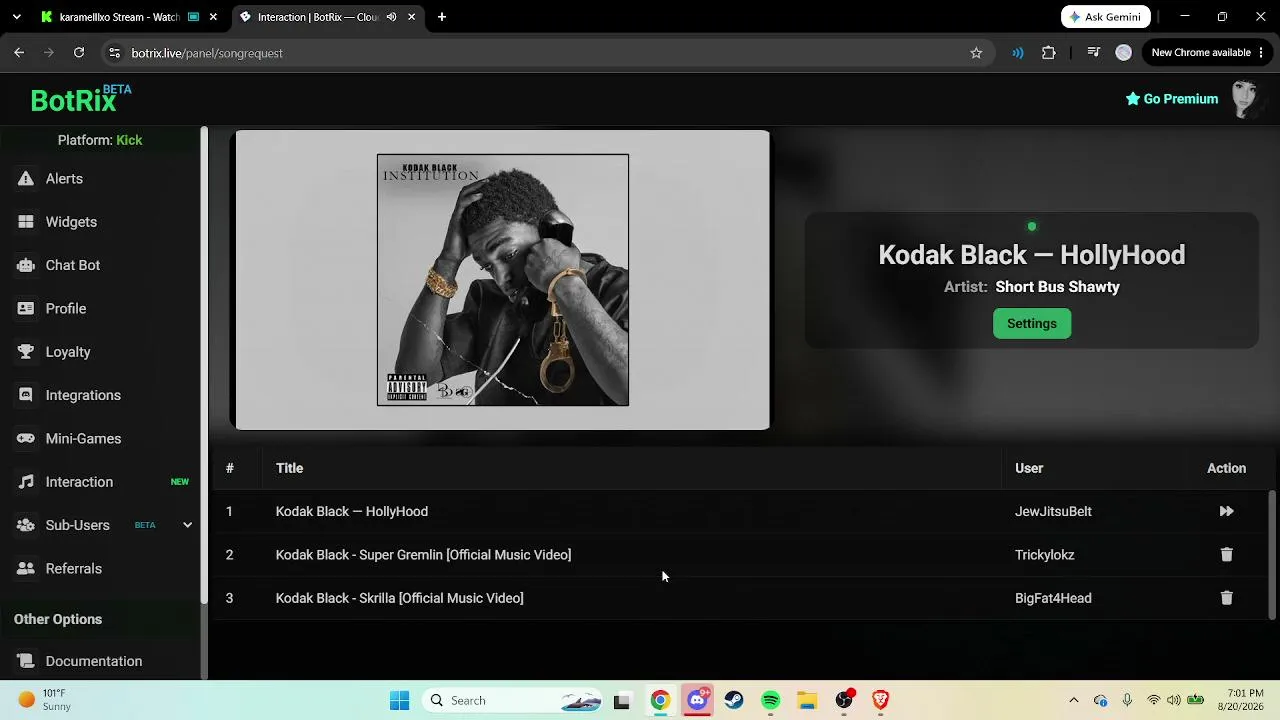Screen dimensions: 1280x720
Task: Open the Windows Start menu
Action: (x=399, y=700)
